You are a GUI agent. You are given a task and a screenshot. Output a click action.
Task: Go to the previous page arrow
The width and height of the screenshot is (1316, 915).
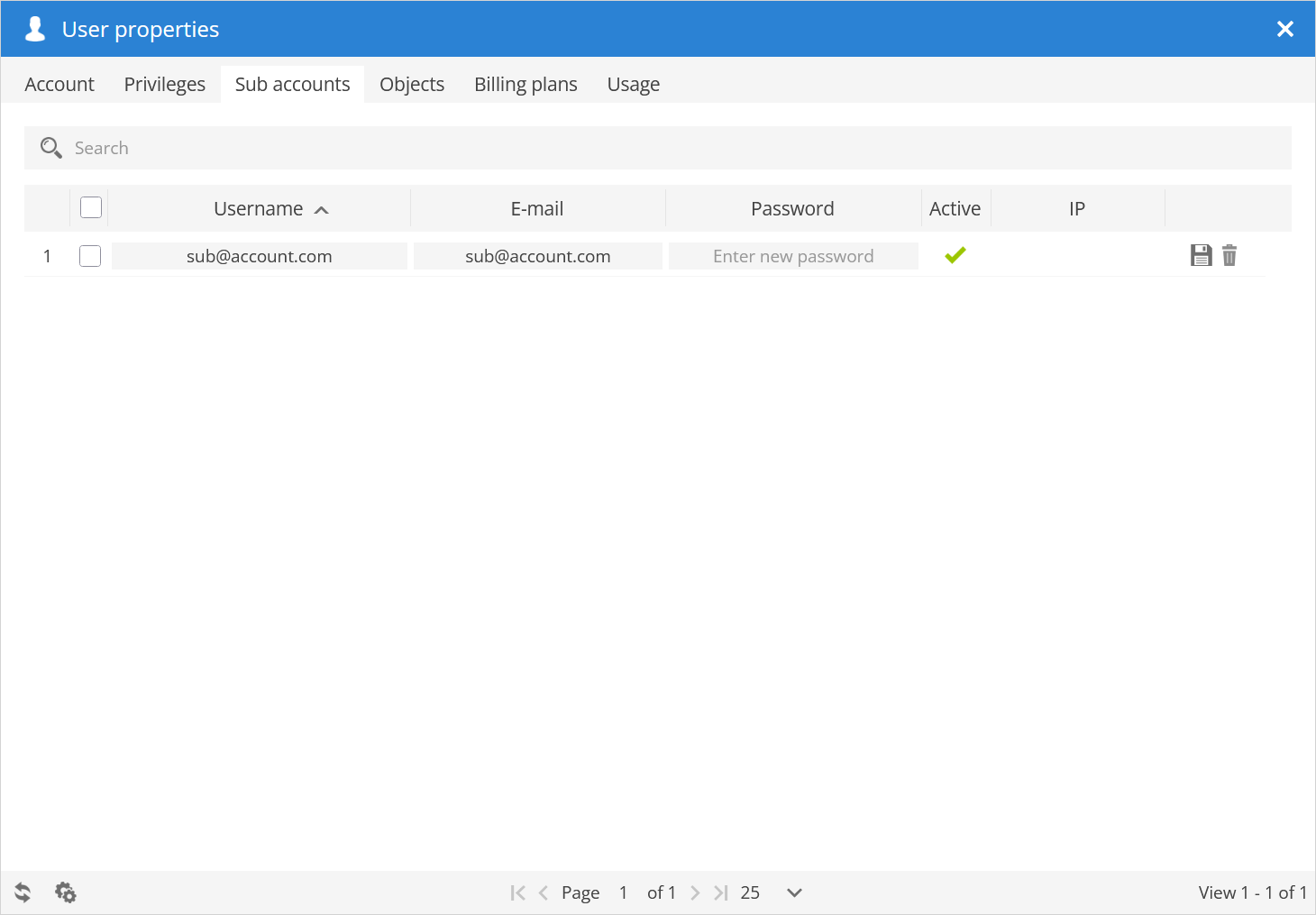[x=543, y=892]
